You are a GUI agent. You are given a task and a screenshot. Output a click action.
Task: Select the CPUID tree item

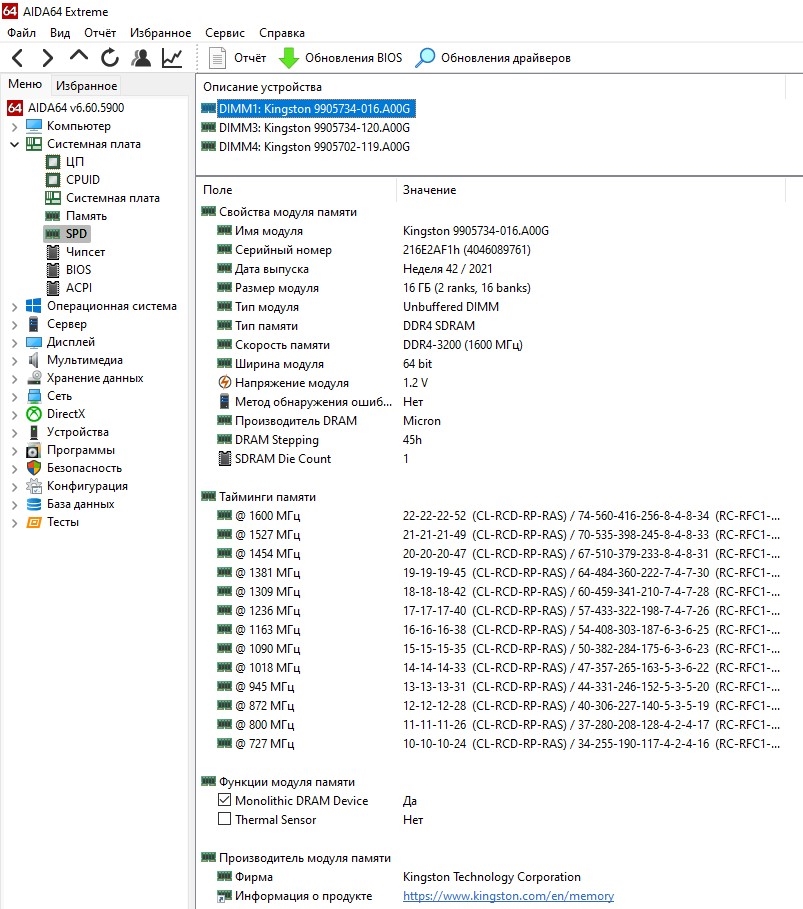point(83,180)
